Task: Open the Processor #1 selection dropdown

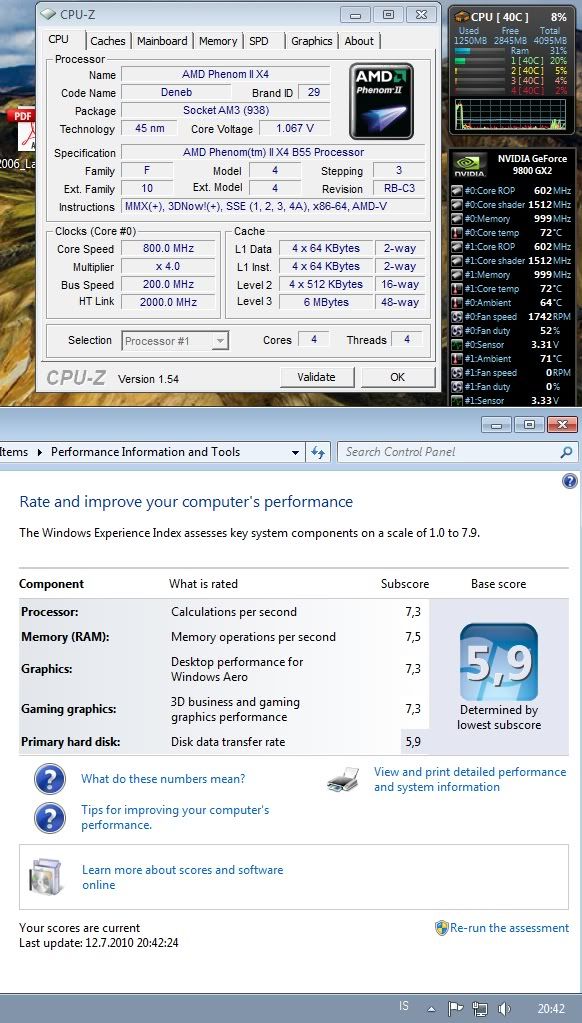Action: click(175, 341)
